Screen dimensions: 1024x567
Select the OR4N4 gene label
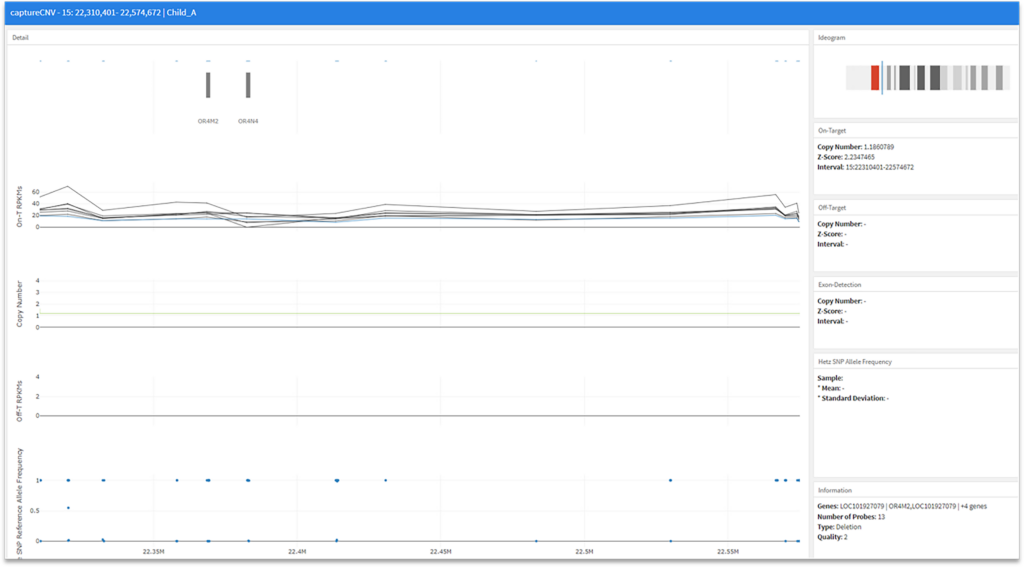248,121
